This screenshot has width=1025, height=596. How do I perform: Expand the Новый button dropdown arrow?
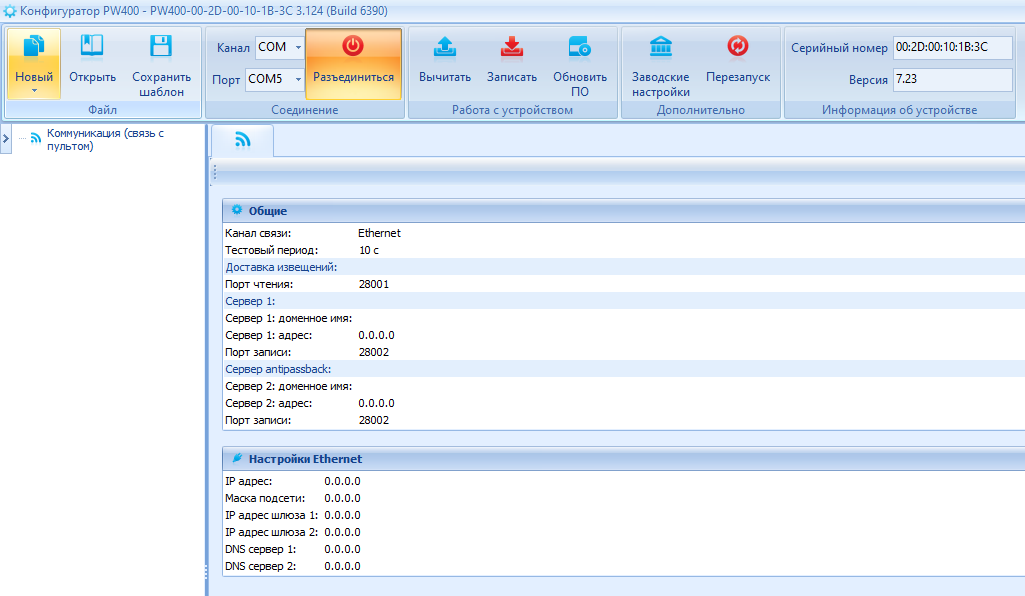[x=34, y=90]
